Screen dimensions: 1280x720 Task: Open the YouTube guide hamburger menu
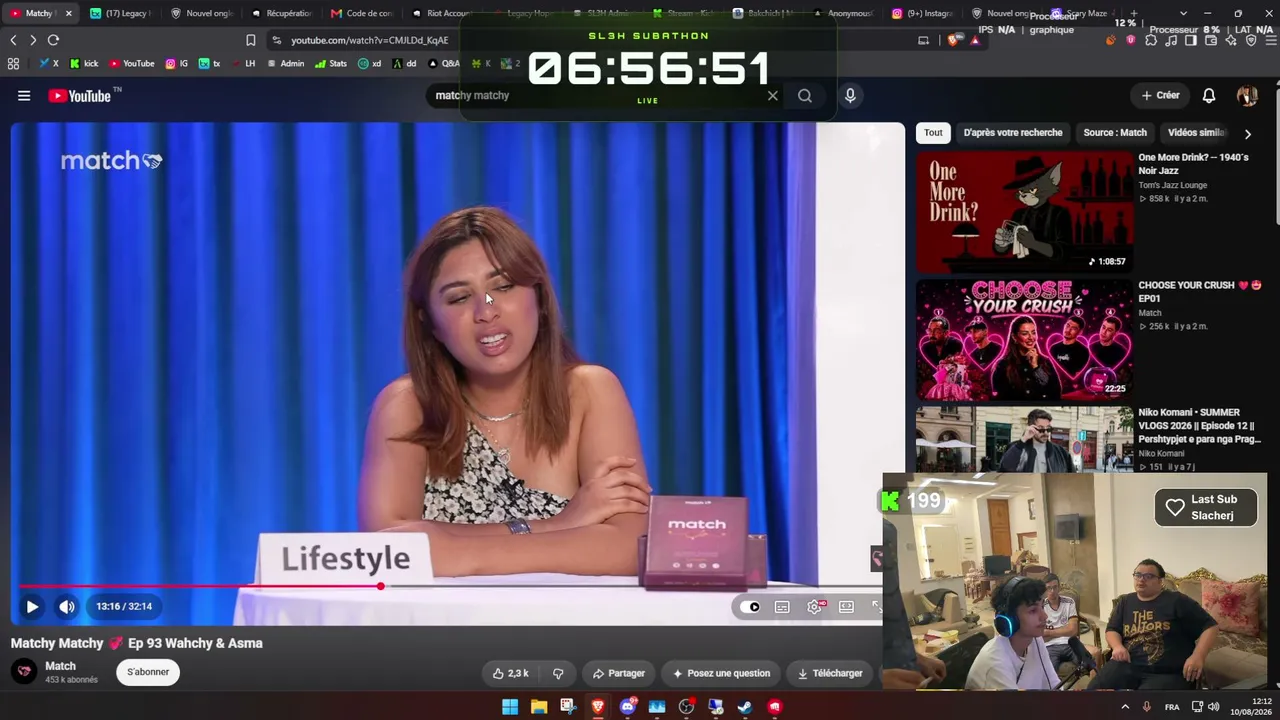pyautogui.click(x=24, y=96)
